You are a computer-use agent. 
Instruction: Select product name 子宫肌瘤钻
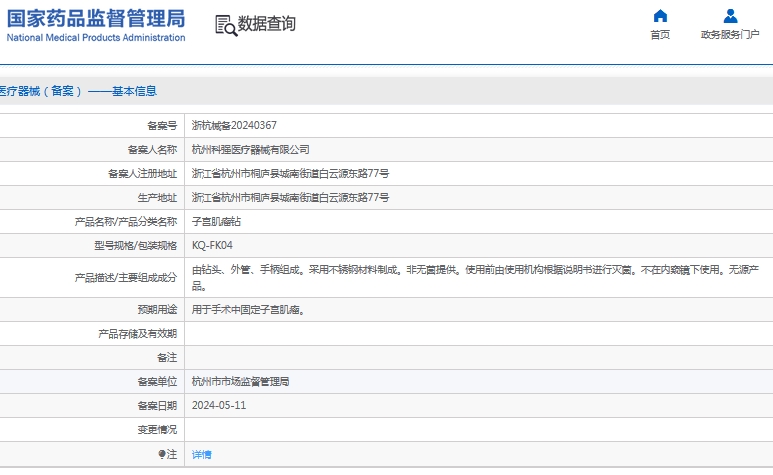pyautogui.click(x=216, y=222)
